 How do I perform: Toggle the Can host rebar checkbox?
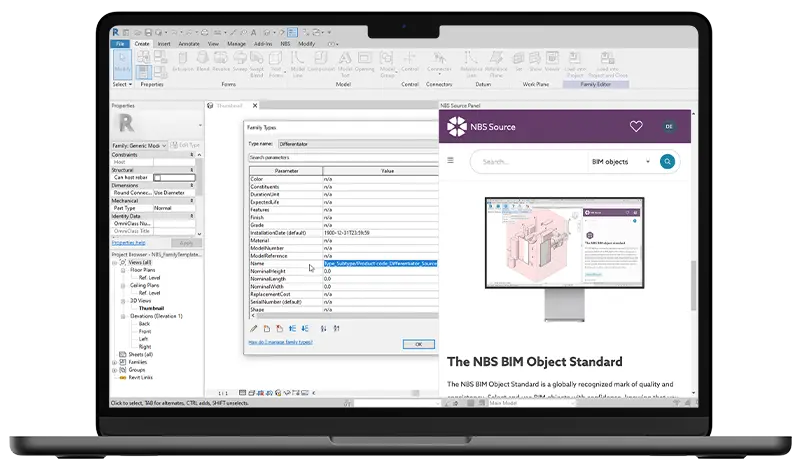tap(158, 178)
